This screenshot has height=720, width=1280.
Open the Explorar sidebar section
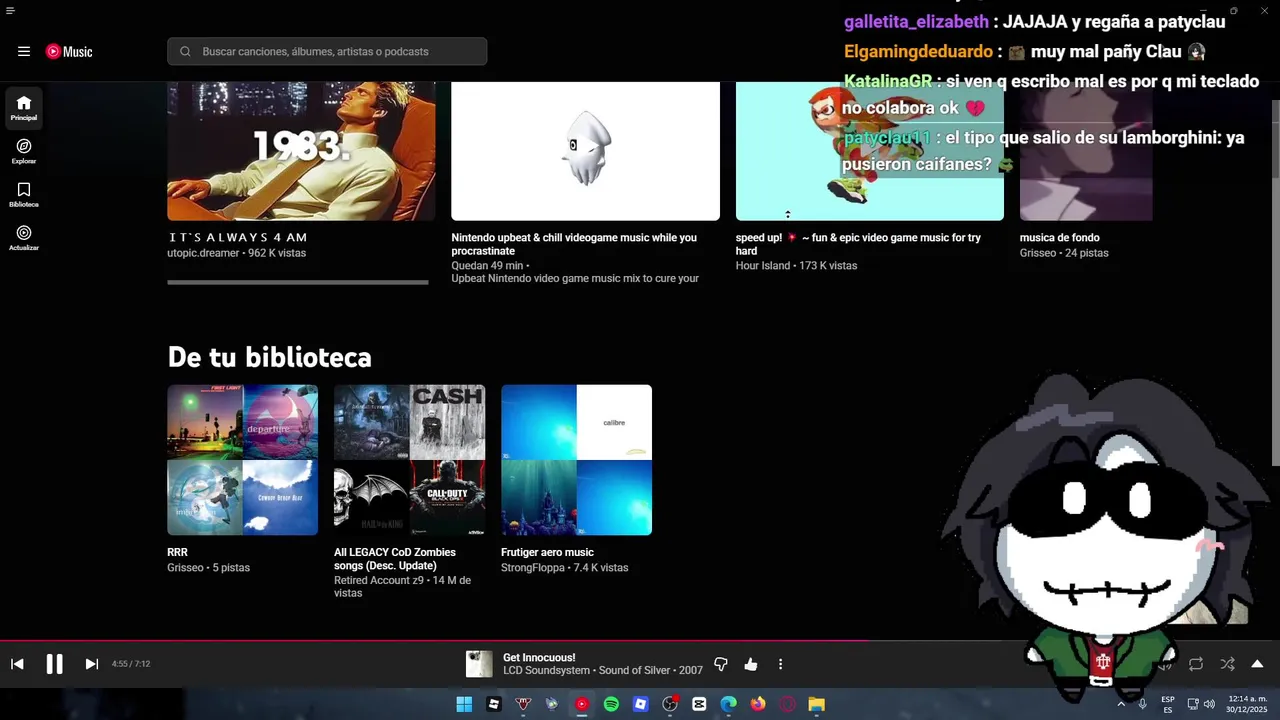tap(24, 151)
